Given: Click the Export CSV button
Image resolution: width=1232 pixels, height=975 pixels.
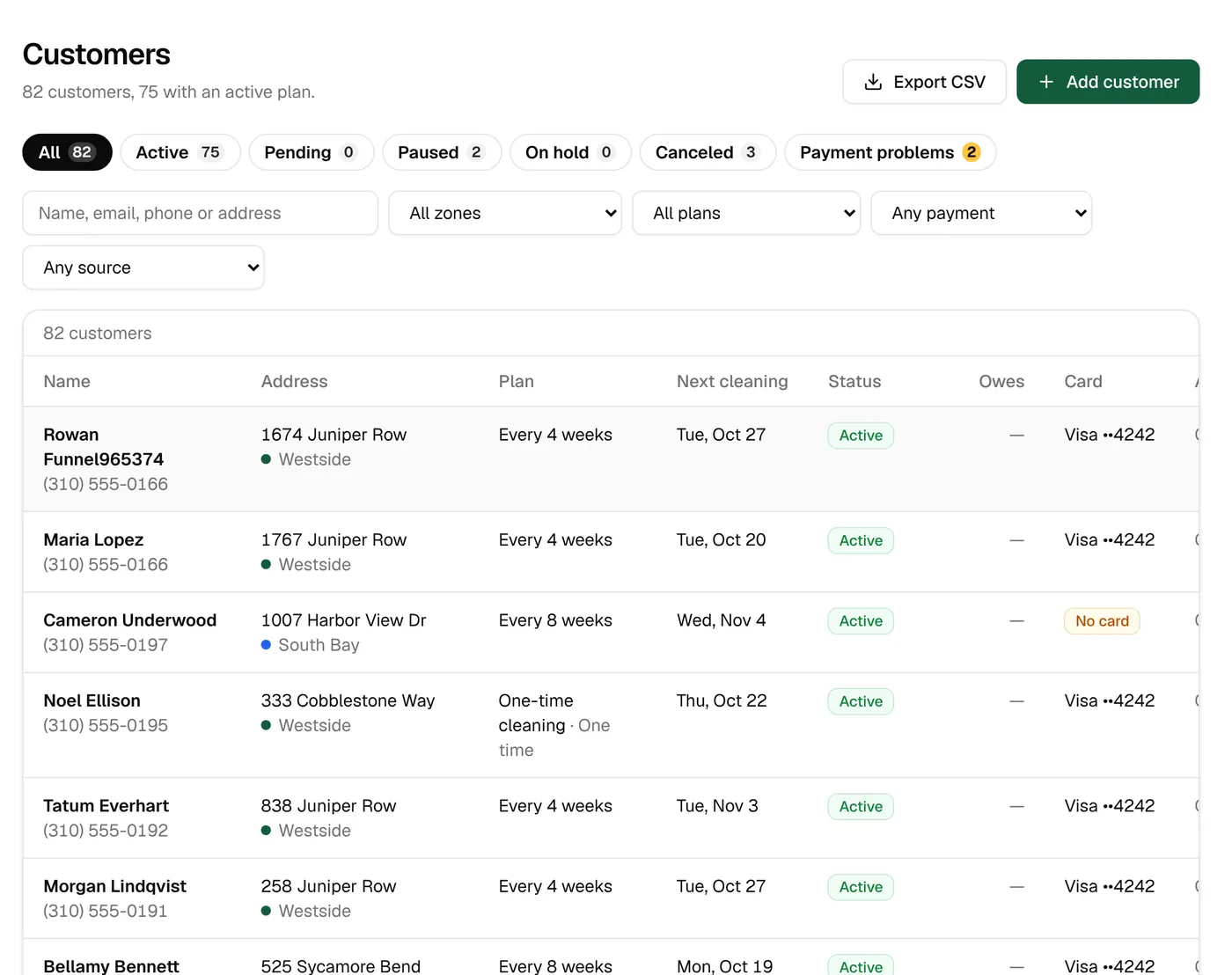Looking at the screenshot, I should (924, 82).
